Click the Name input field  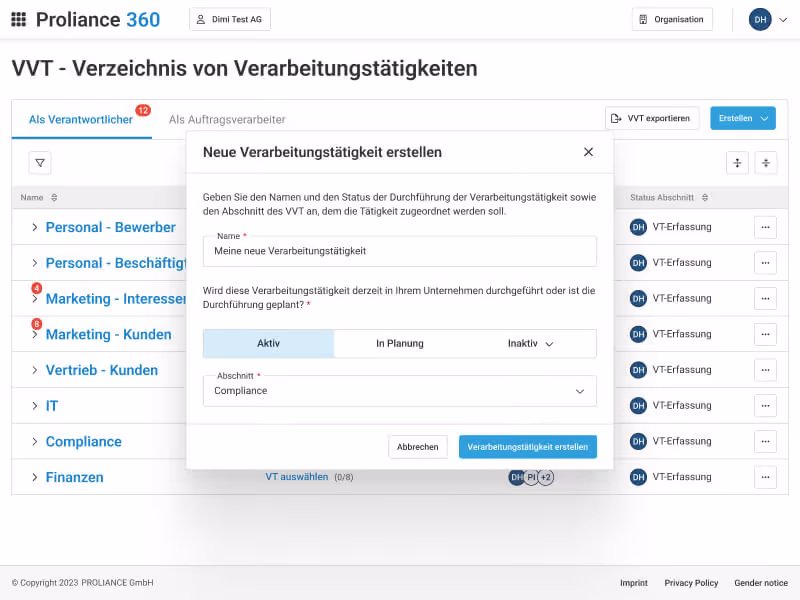coord(399,251)
